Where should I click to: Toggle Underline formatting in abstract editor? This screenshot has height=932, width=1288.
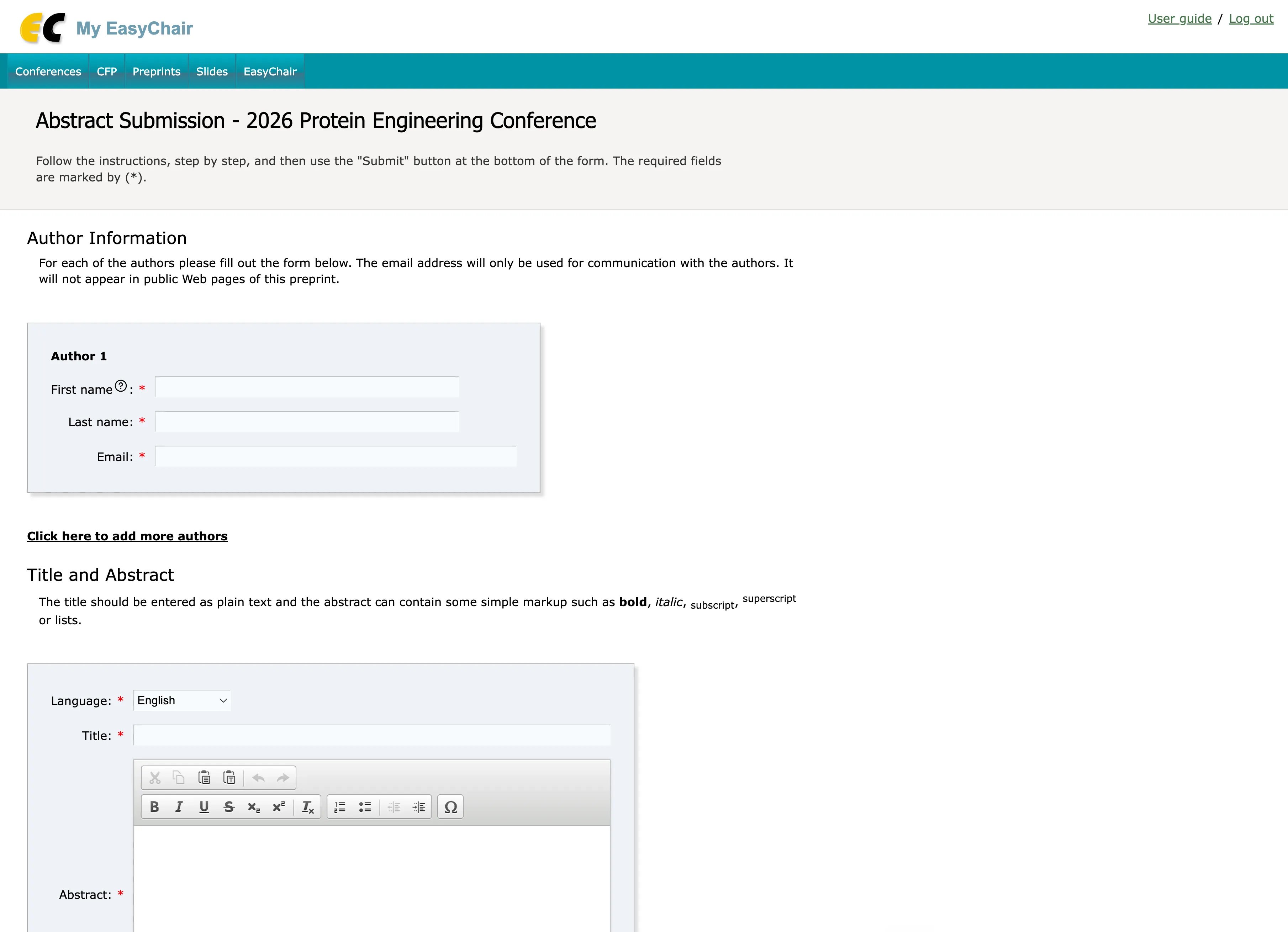(205, 807)
